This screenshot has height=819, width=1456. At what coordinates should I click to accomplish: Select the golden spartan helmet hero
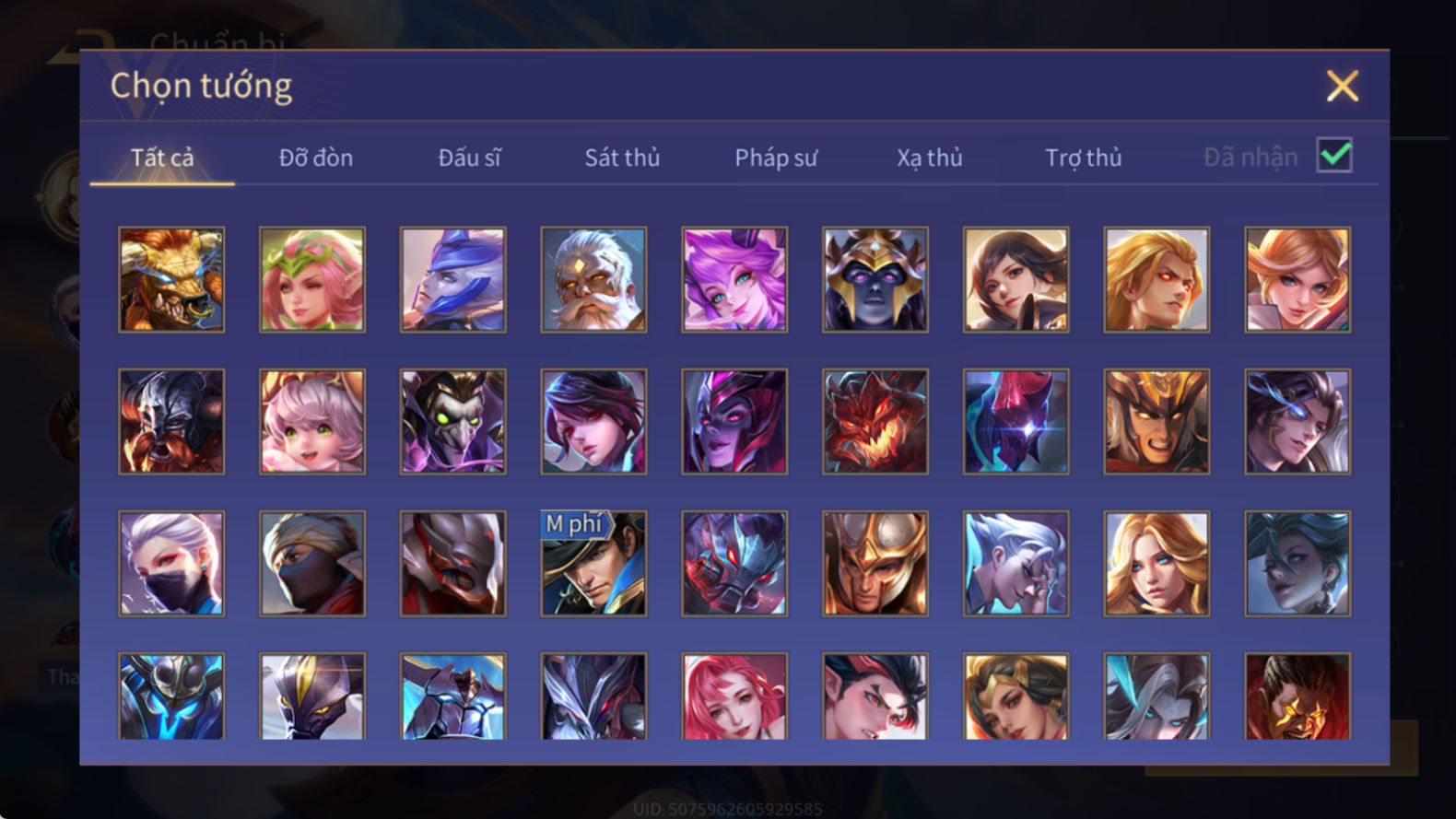coord(875,564)
